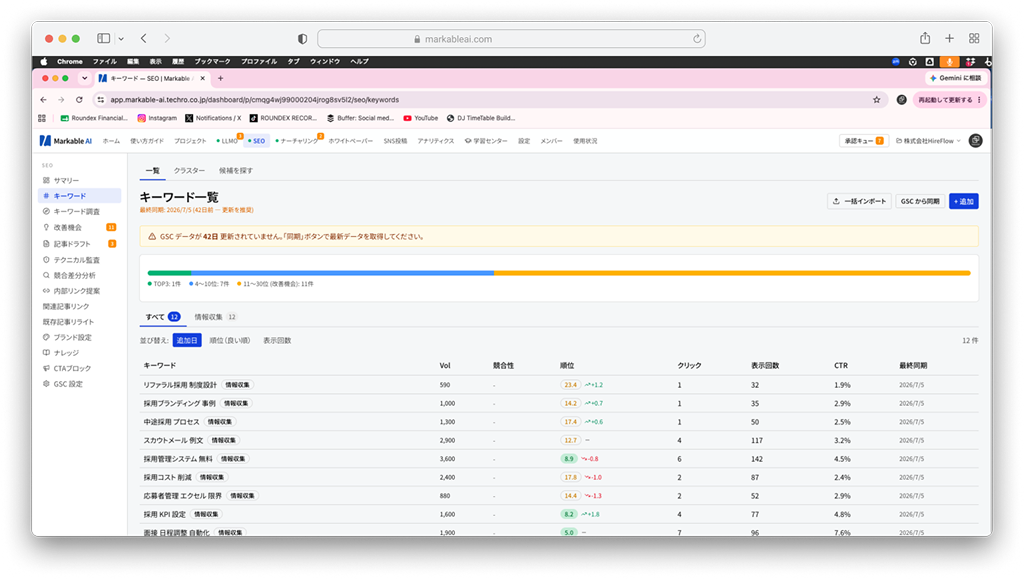This screenshot has width=1024, height=579.
Task: Click green segment of ranking distribution bar
Action: click(169, 273)
